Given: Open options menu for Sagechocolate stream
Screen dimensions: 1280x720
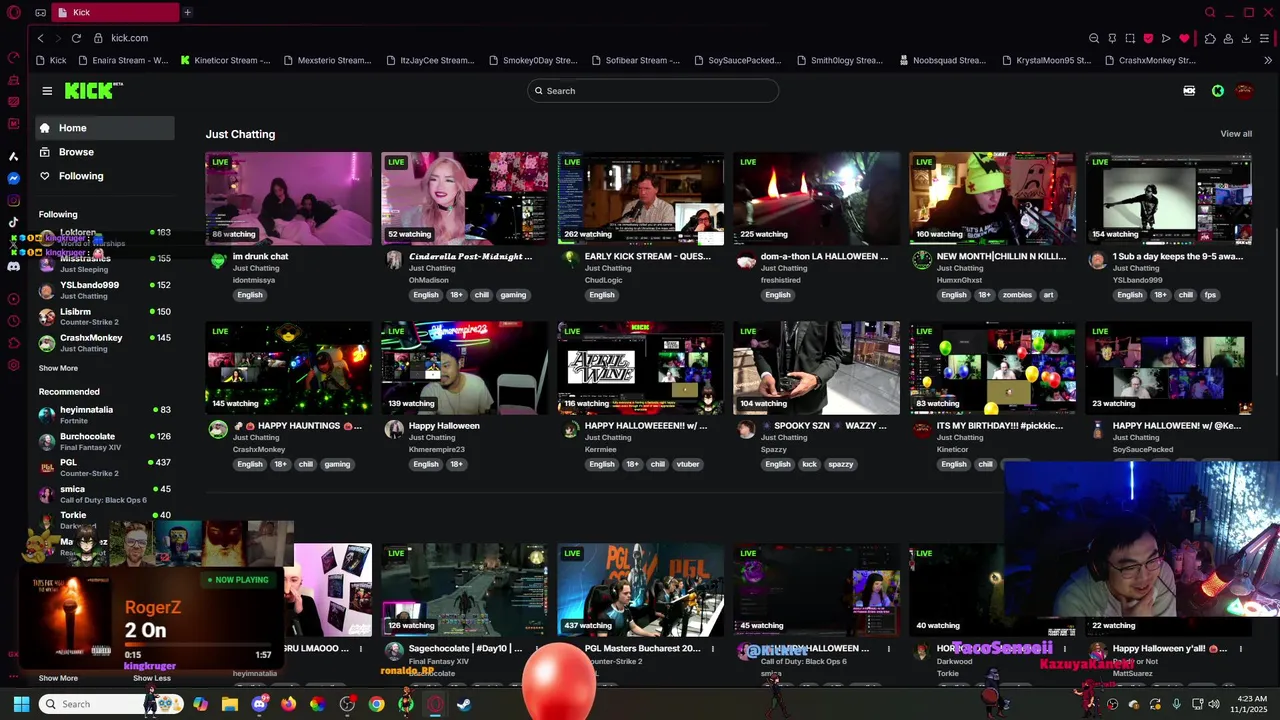Looking at the screenshot, I should pos(536,649).
